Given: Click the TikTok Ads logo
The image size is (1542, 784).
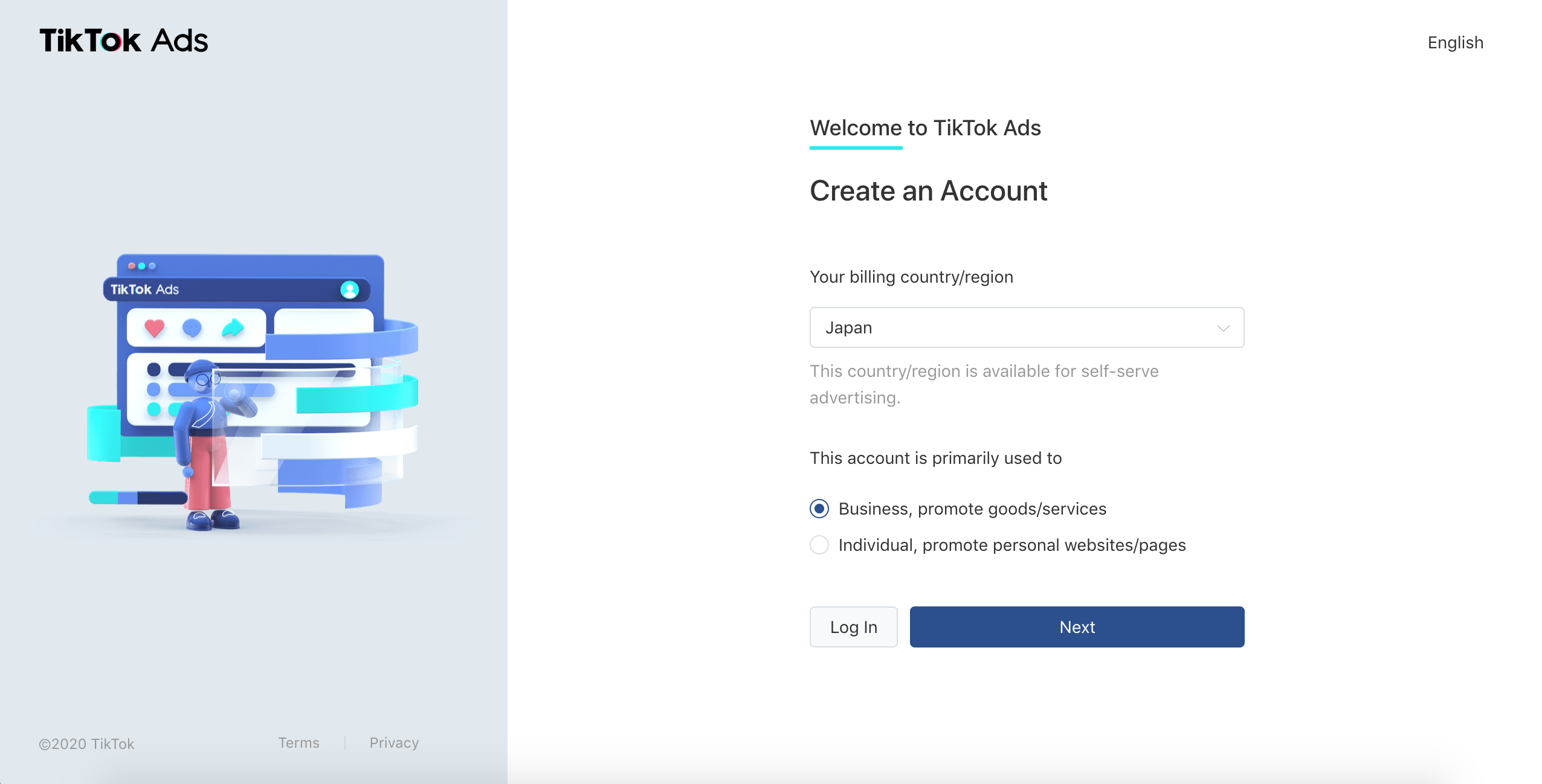Looking at the screenshot, I should click(x=124, y=40).
